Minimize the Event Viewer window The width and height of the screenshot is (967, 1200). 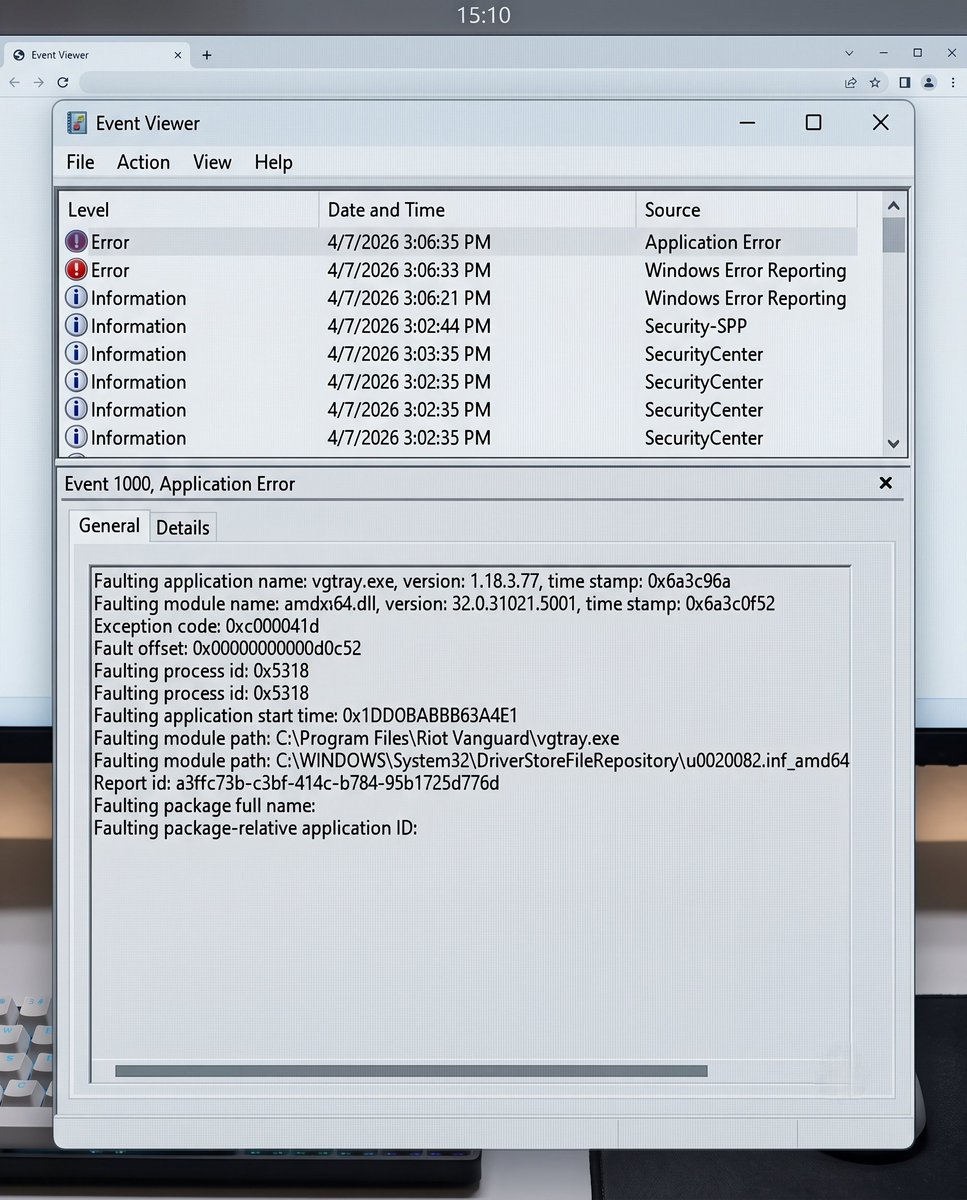tap(748, 122)
